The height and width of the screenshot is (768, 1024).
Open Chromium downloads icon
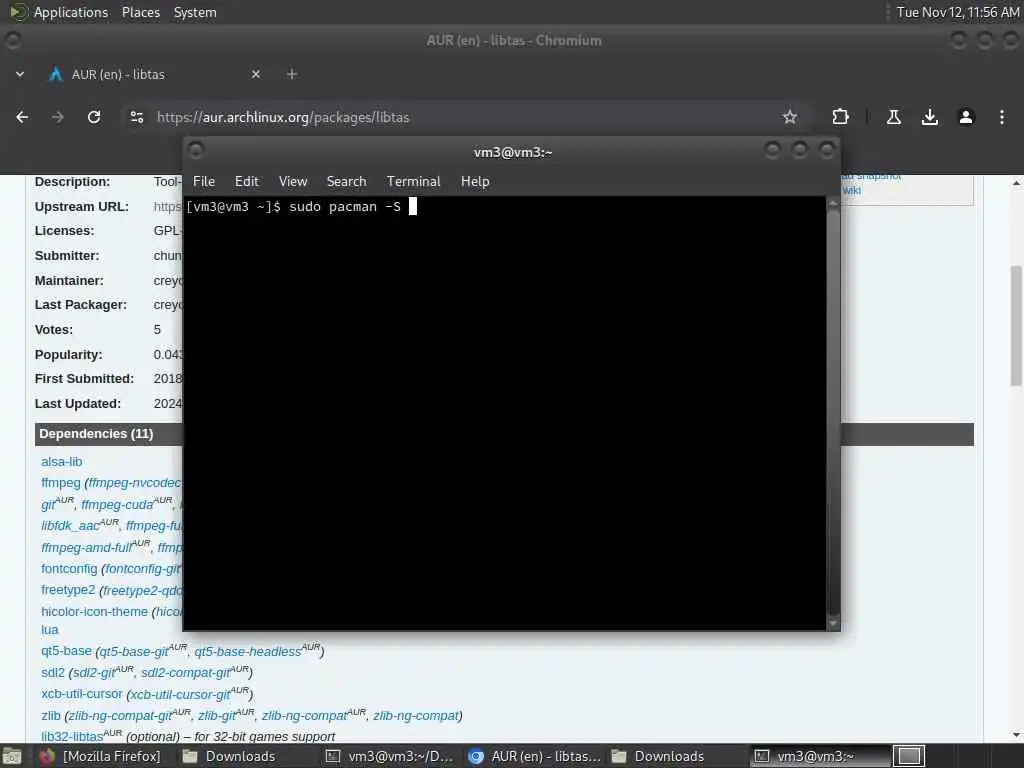tap(929, 117)
